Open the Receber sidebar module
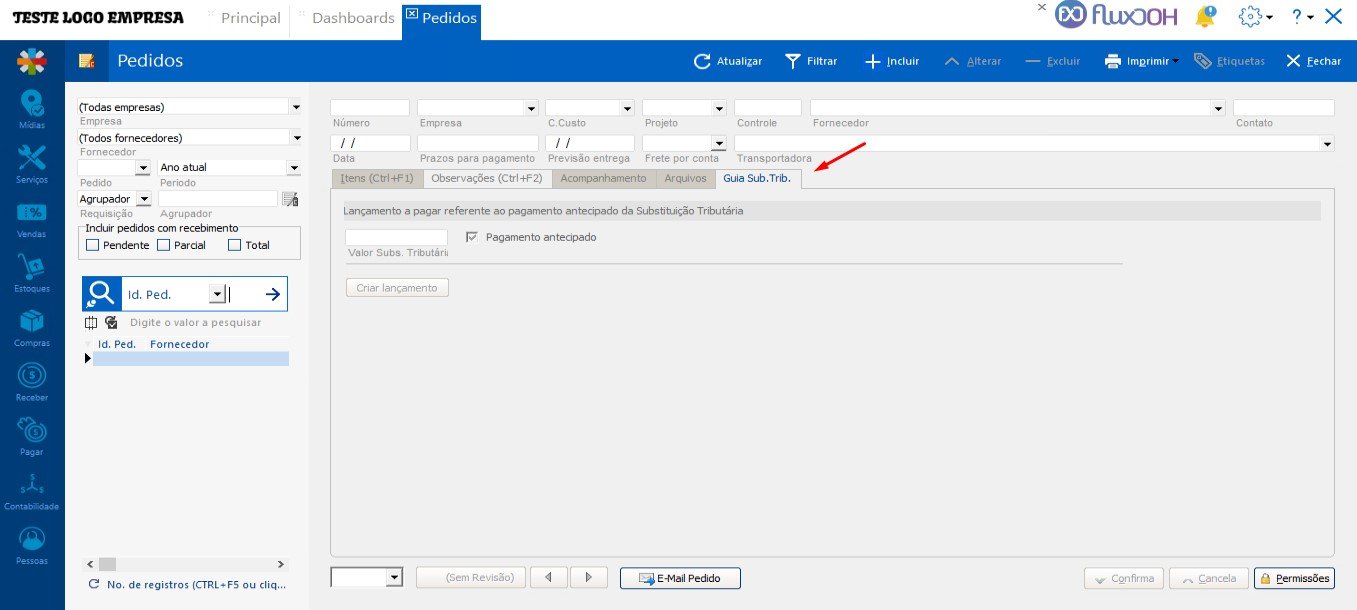This screenshot has width=1357, height=610. point(32,380)
